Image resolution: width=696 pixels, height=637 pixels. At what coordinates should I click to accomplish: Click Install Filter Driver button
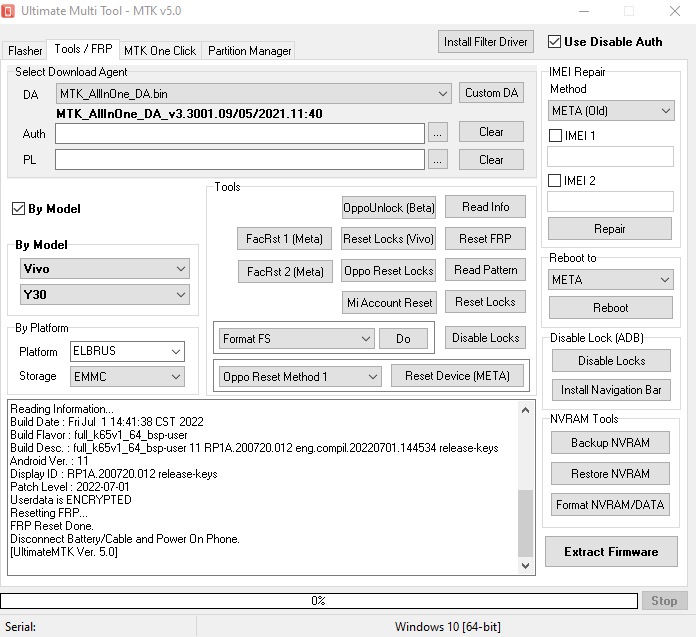point(486,42)
